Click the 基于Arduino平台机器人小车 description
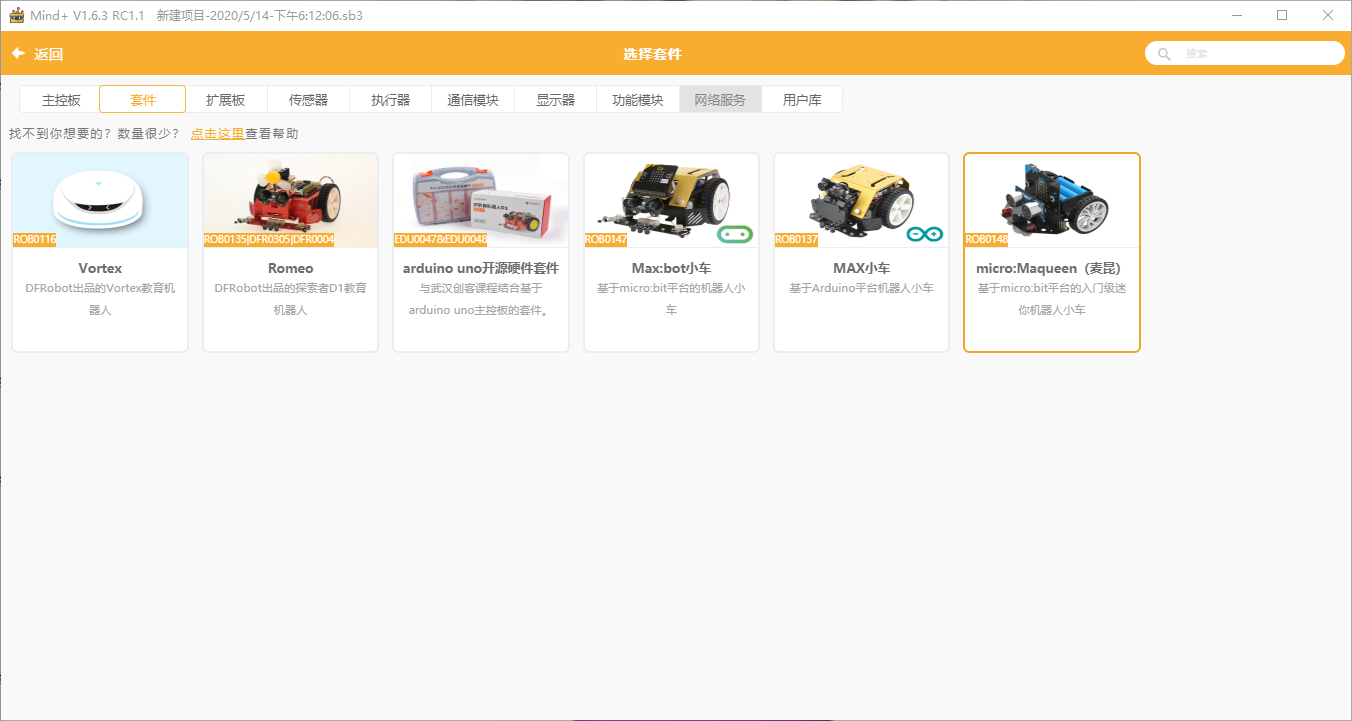The height and width of the screenshot is (721, 1352). coord(862,288)
